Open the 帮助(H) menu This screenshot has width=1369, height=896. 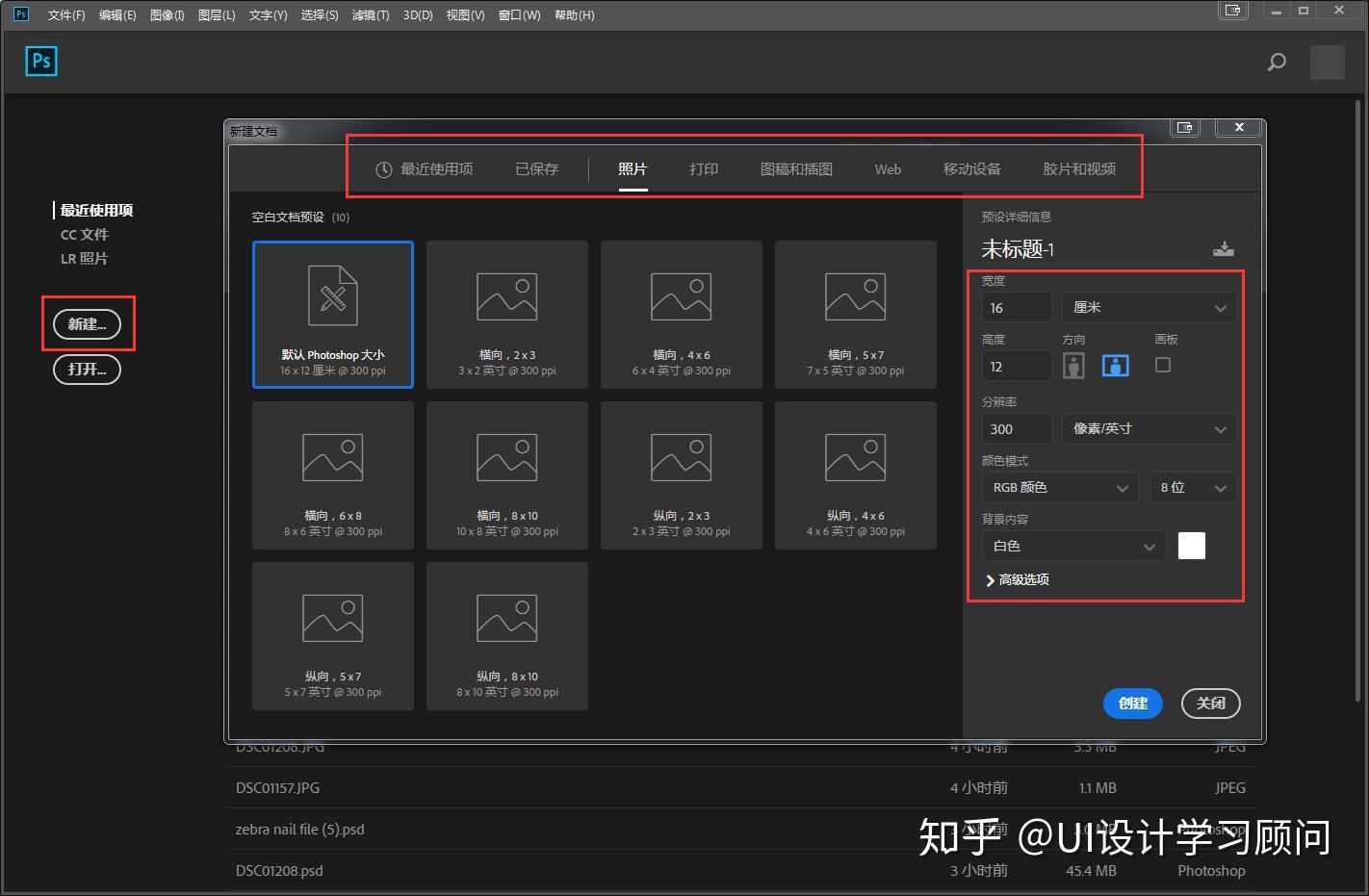click(574, 15)
